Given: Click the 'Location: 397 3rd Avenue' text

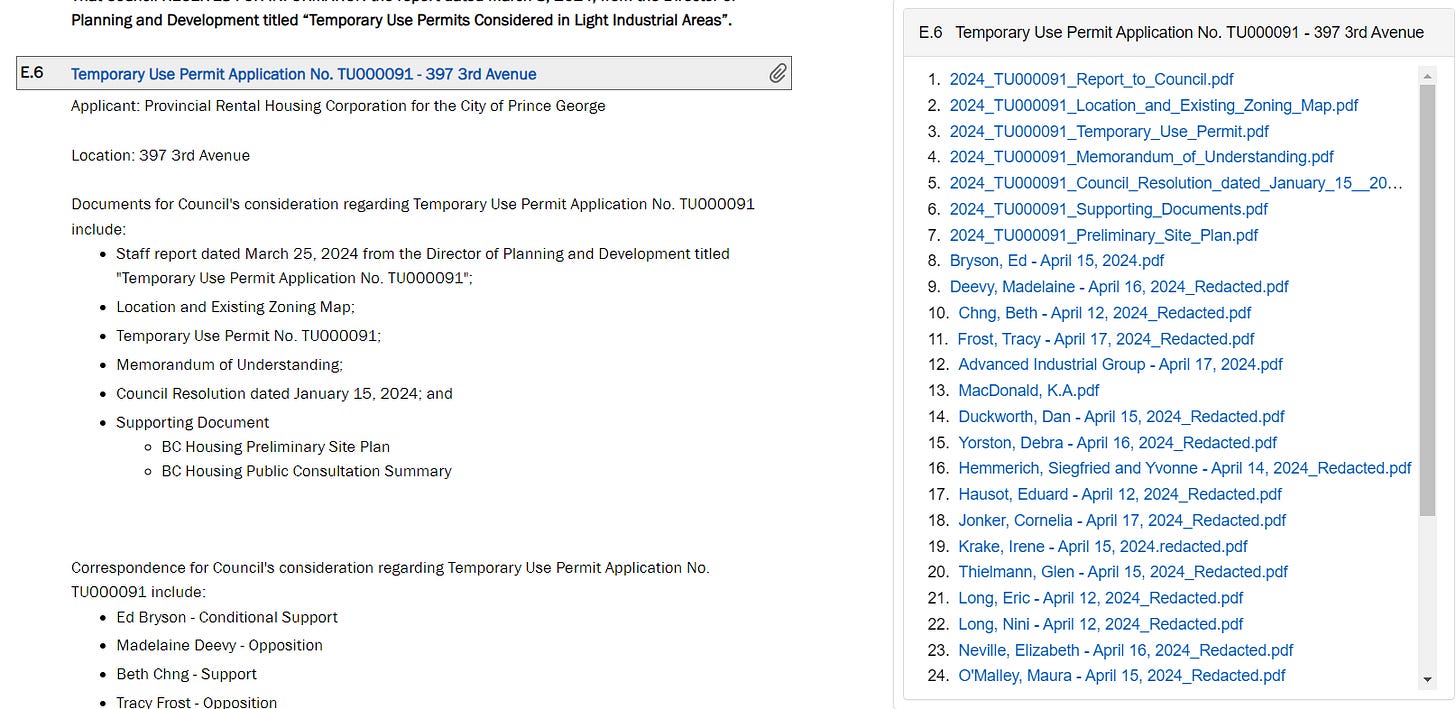Looking at the screenshot, I should pos(160,156).
